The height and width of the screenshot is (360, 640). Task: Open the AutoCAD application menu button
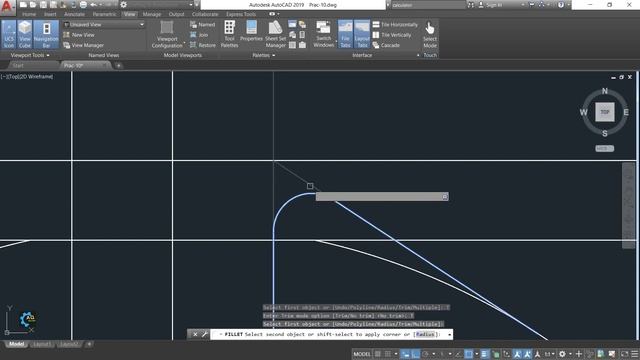click(7, 7)
